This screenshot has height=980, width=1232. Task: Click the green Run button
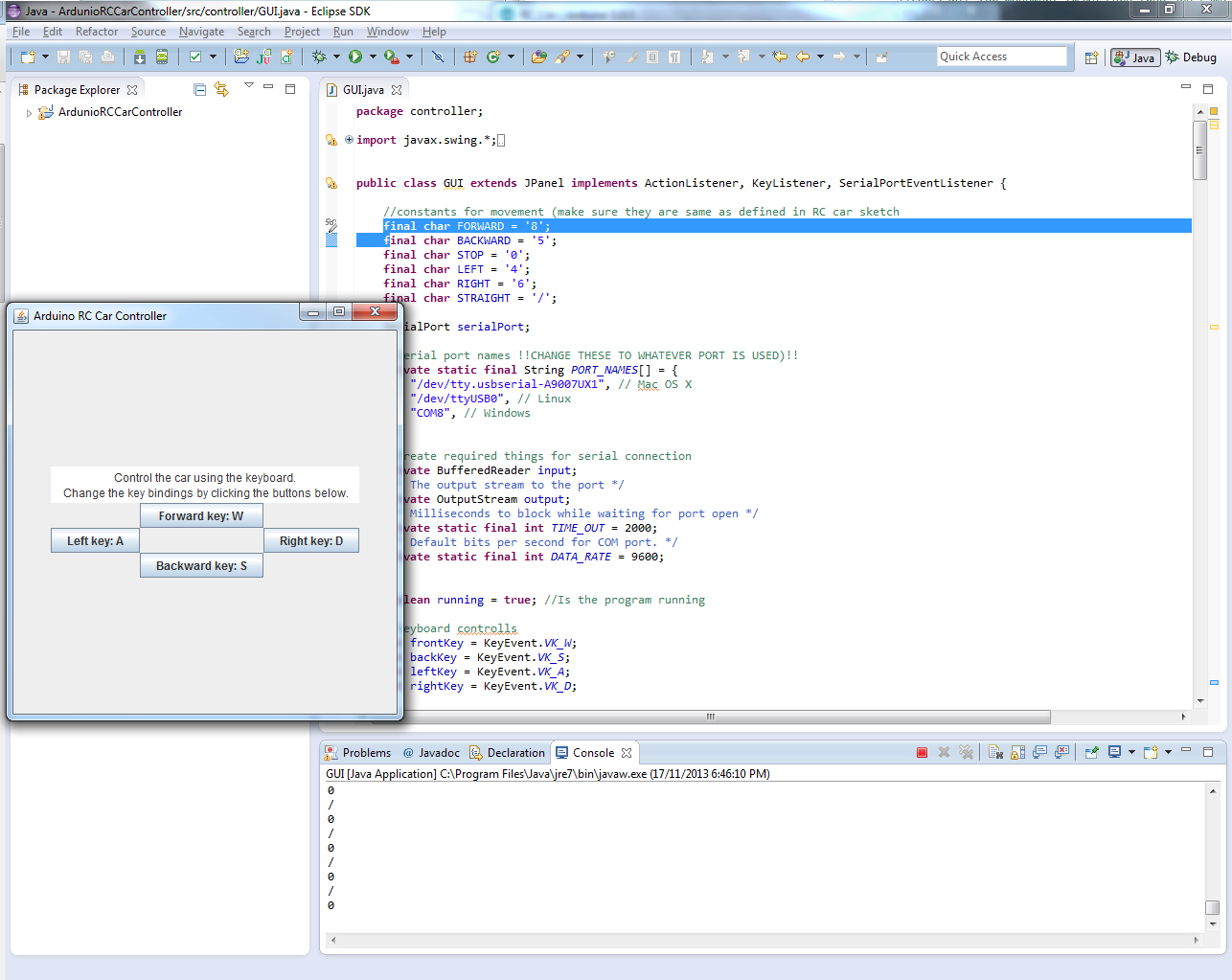355,57
